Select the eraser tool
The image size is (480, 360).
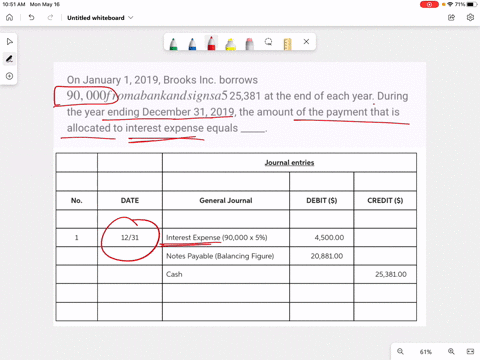[x=249, y=44]
